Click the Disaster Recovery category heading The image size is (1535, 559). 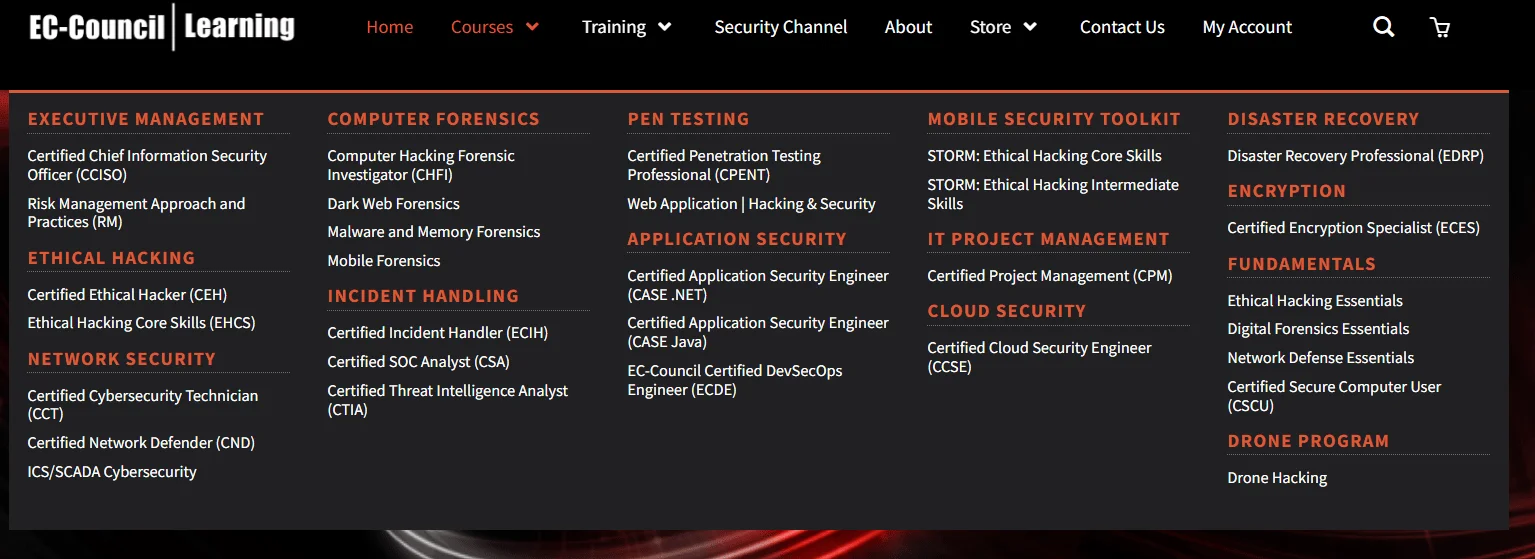[1323, 119]
